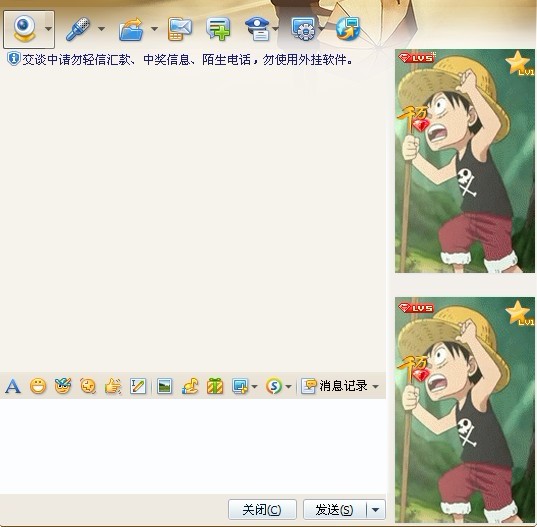Viewport: 537px width, 527px height.
Task: Open the send options arrow beside 发送(S)
Action: click(x=376, y=510)
